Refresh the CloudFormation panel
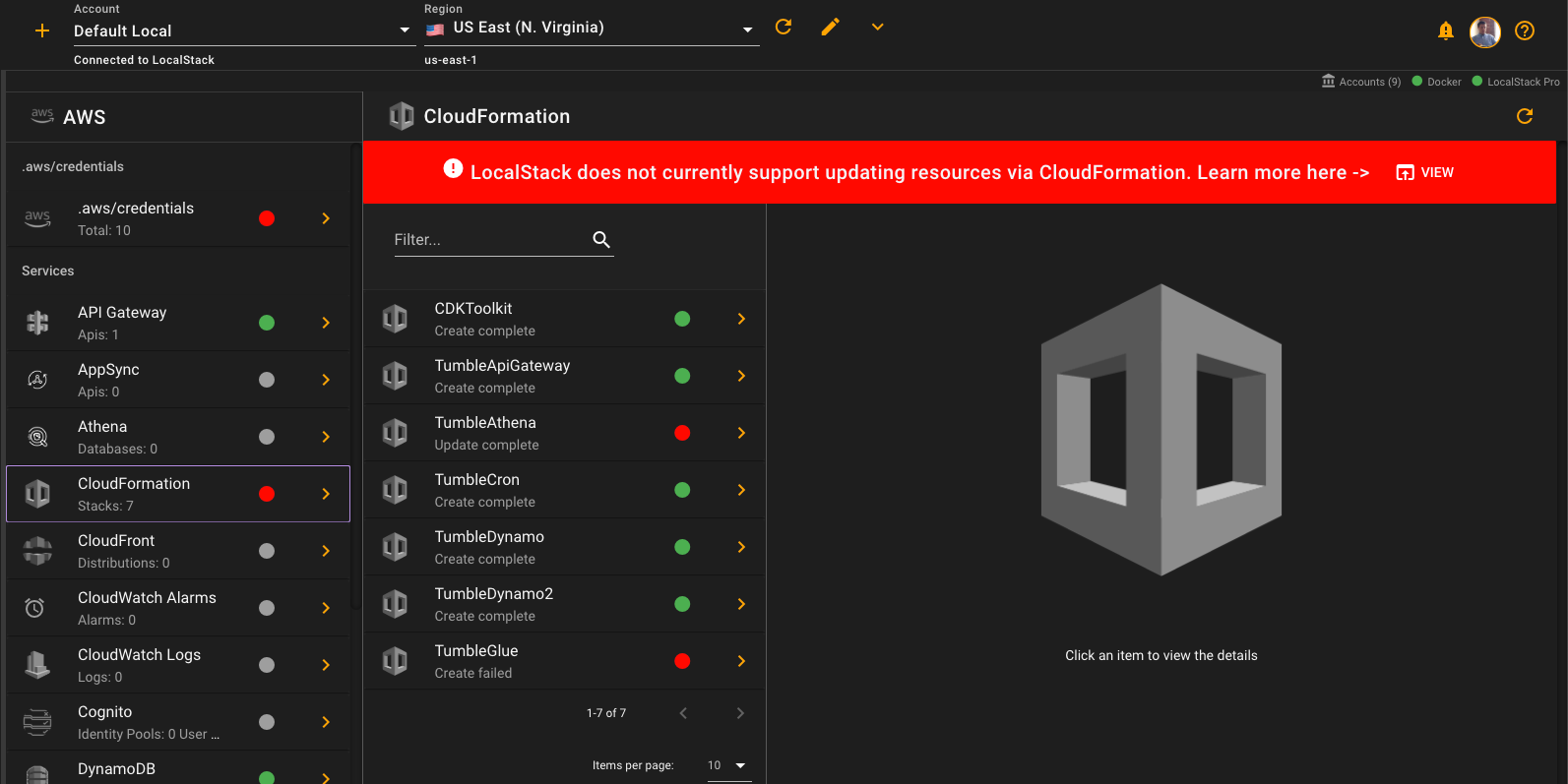This screenshot has height=784, width=1568. point(1525,116)
